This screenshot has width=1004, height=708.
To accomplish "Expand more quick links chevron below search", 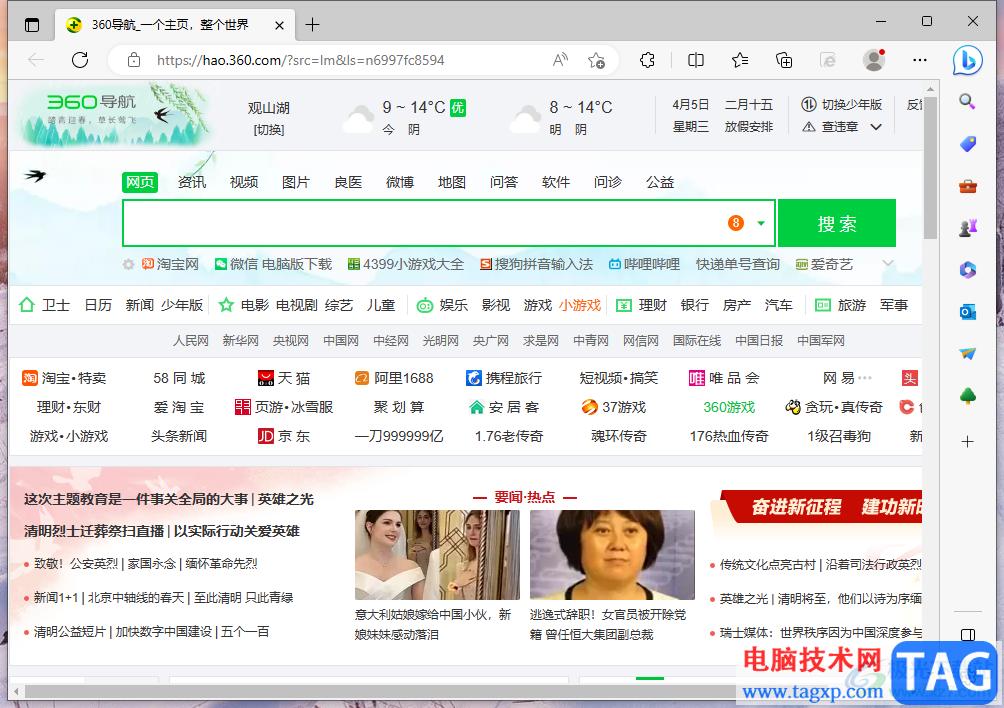I will tap(887, 263).
